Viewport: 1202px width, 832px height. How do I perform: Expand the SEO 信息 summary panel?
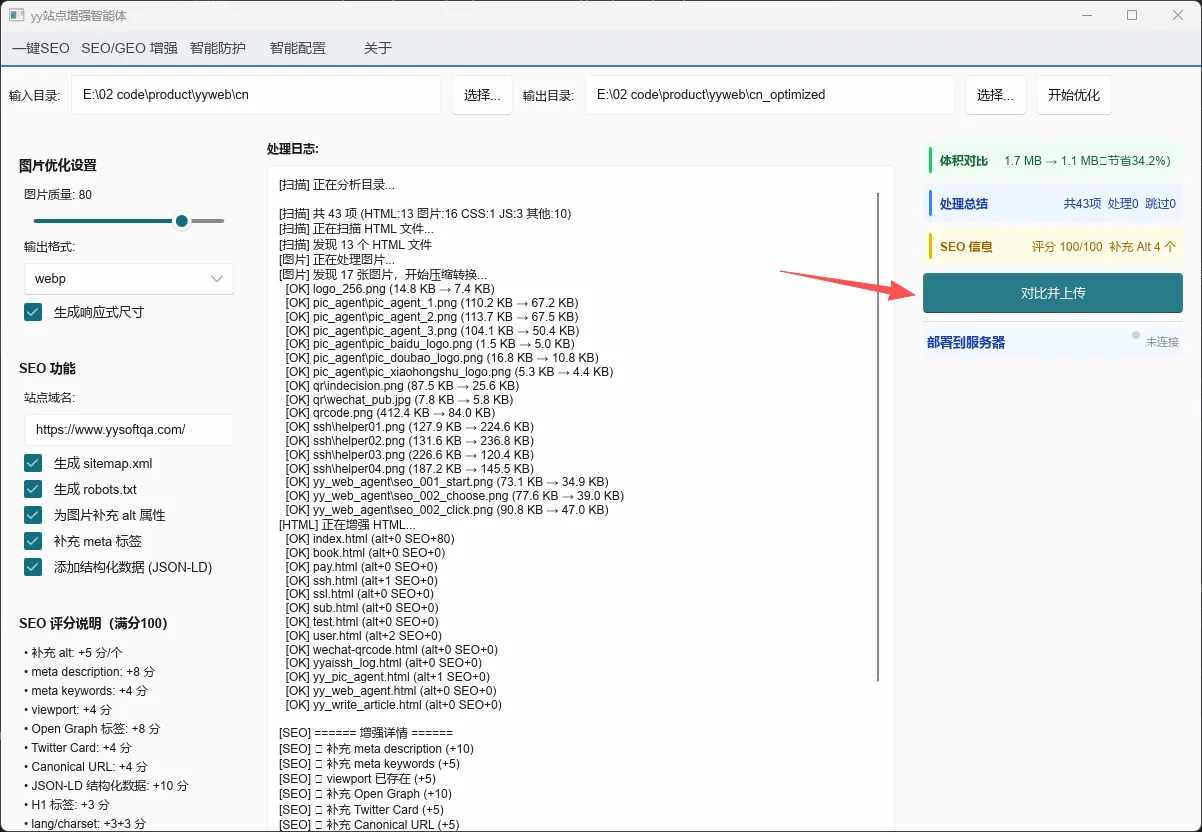pyautogui.click(x=1053, y=246)
